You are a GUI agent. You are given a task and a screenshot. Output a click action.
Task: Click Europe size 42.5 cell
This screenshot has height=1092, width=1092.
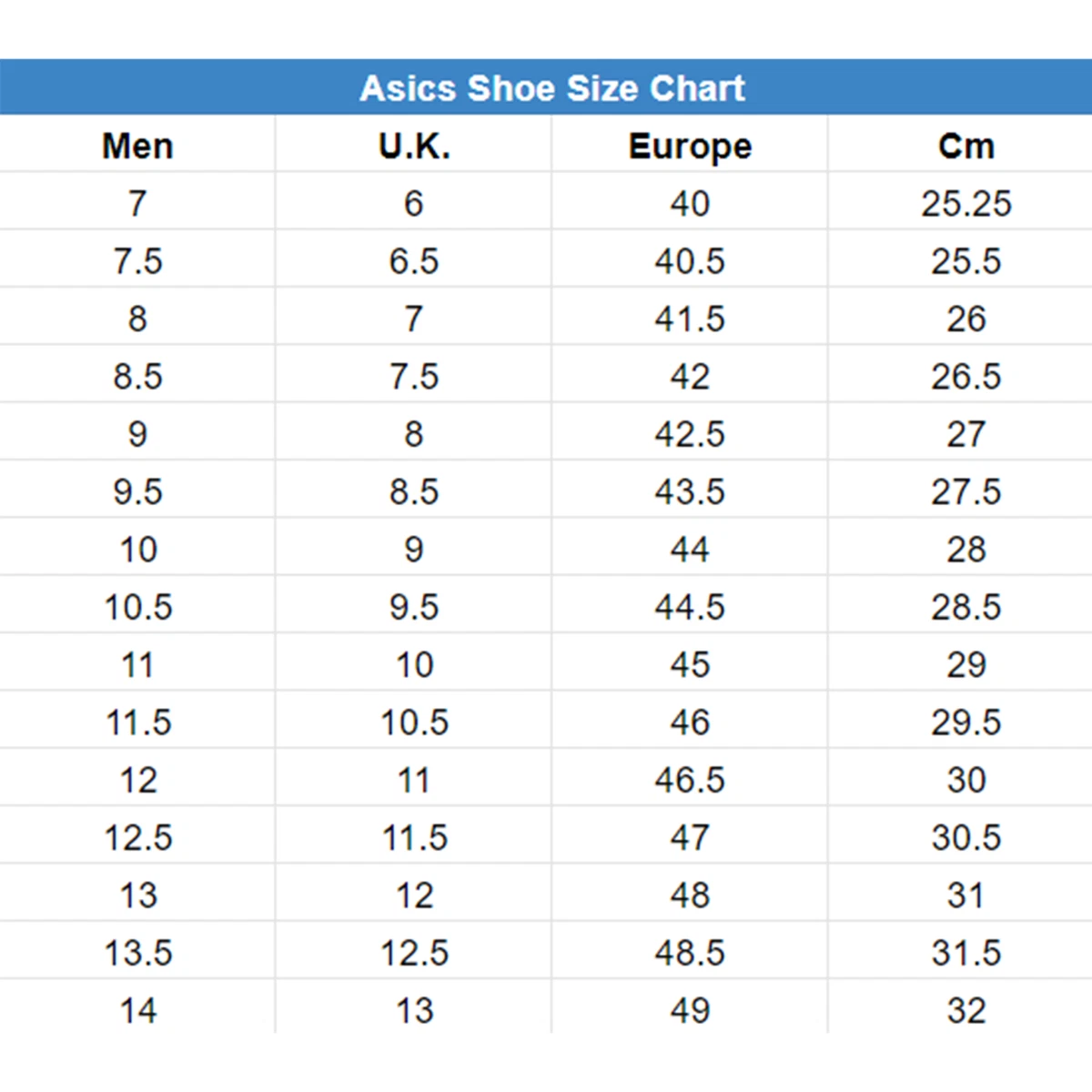690,434
